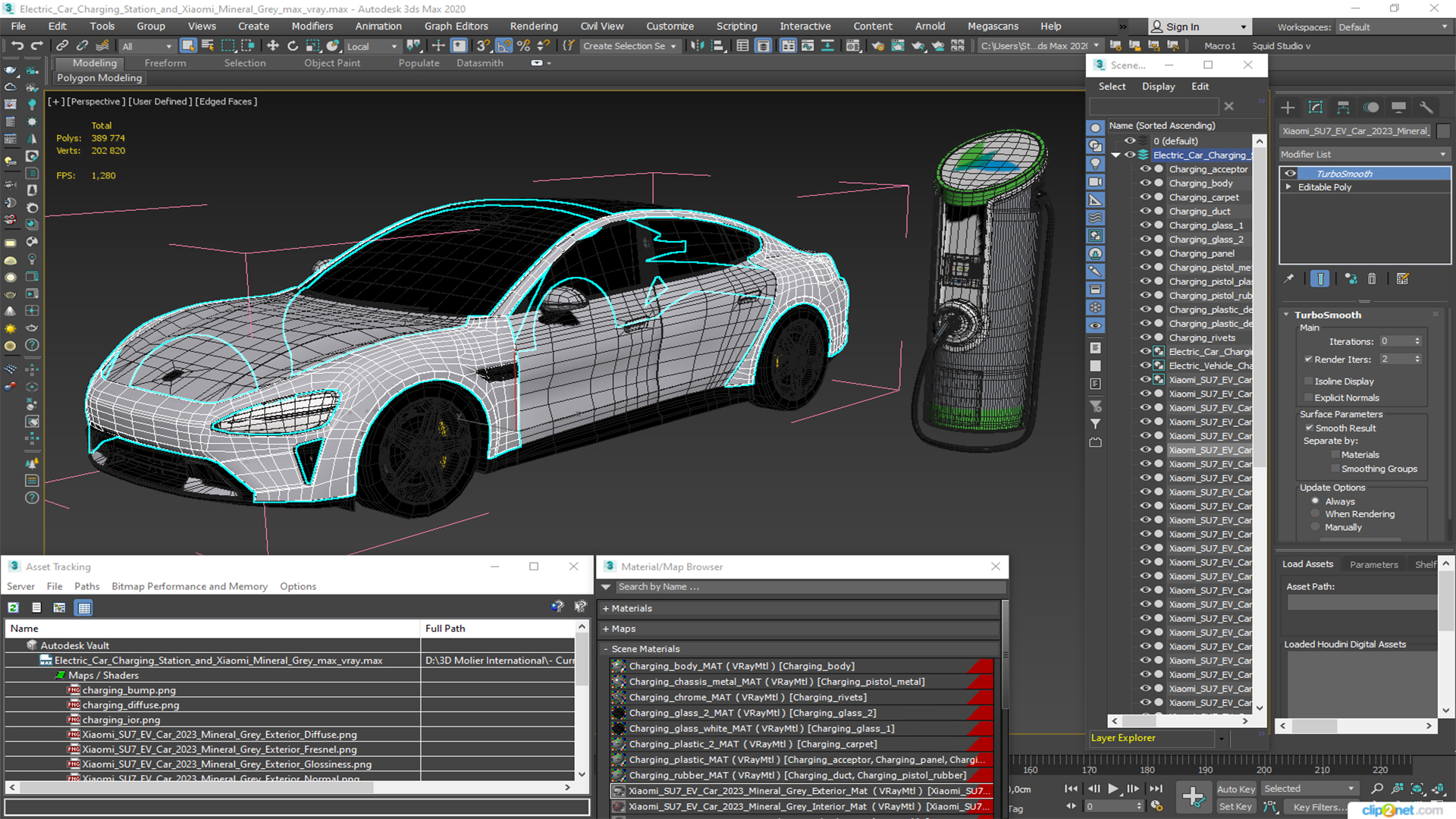Toggle the Percent Snap button
The width and height of the screenshot is (1456, 819).
click(x=523, y=46)
